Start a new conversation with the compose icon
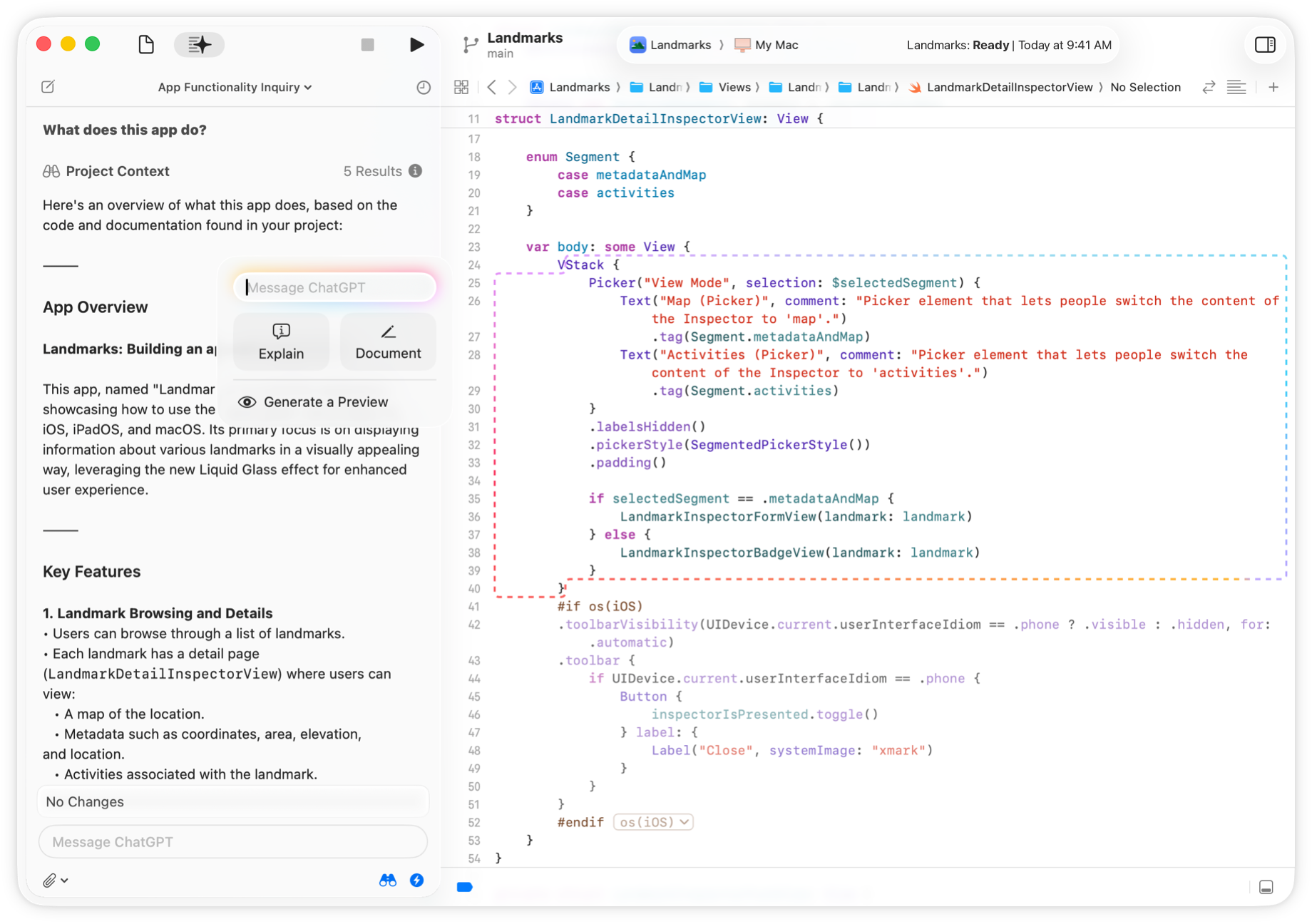This screenshot has height=924, width=1312. tap(48, 87)
